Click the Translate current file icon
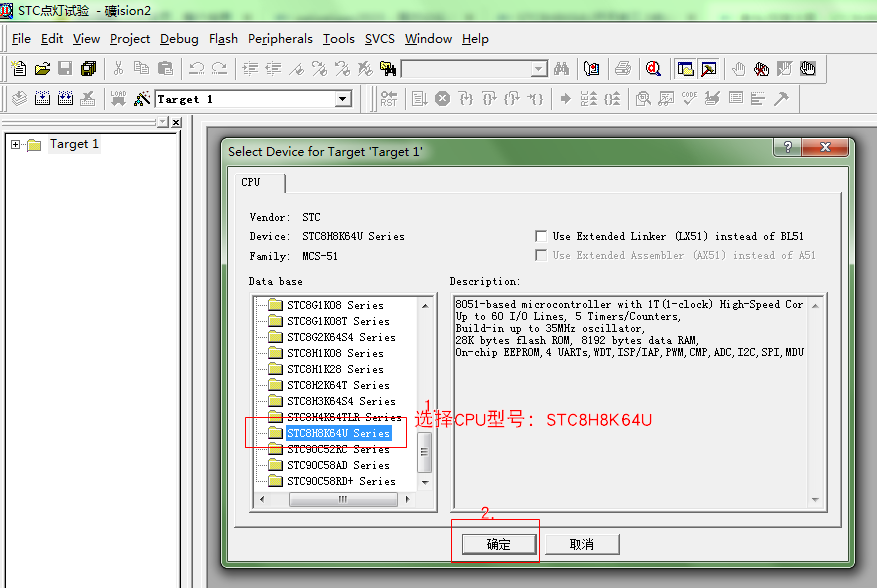Viewport: 877px width, 588px height. tap(20, 99)
